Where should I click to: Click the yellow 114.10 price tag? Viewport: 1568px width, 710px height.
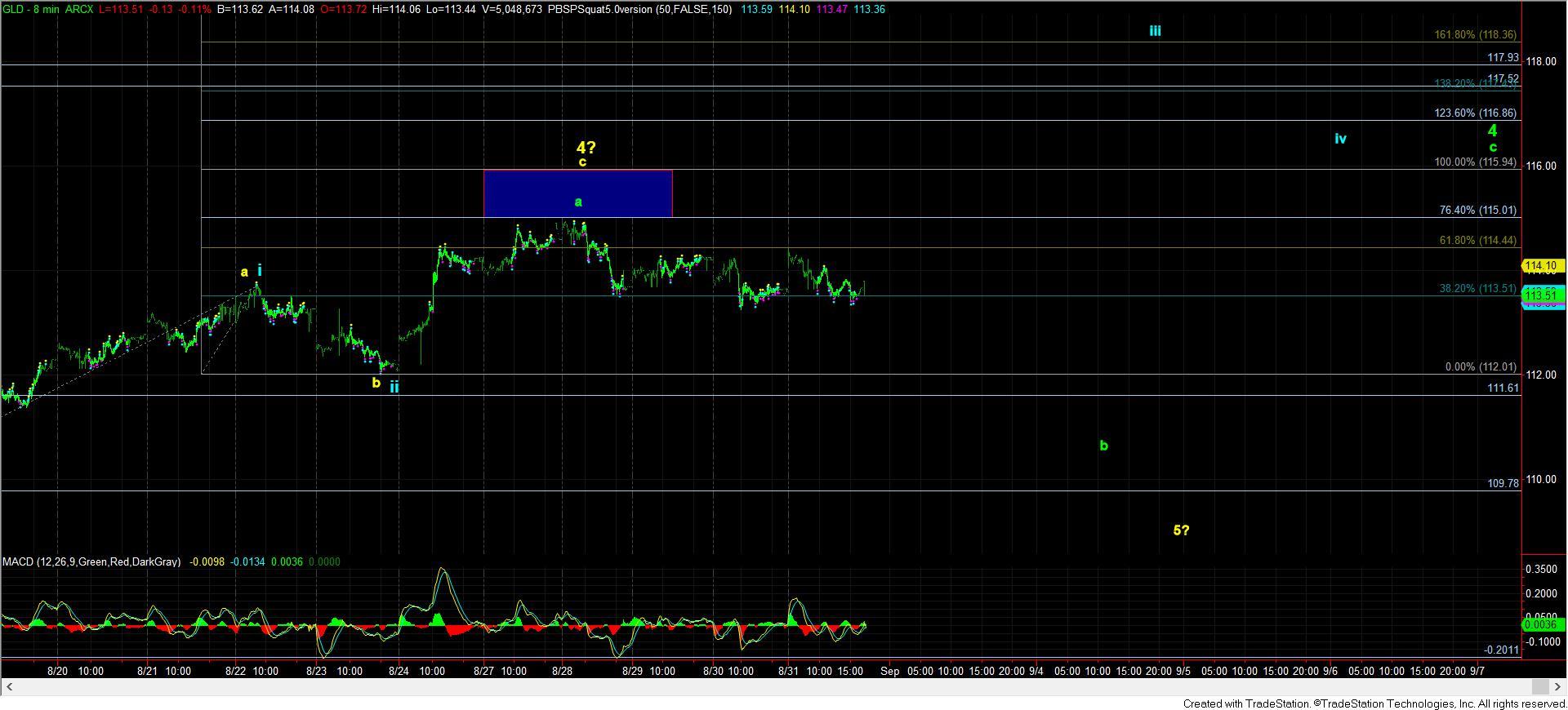point(1543,266)
